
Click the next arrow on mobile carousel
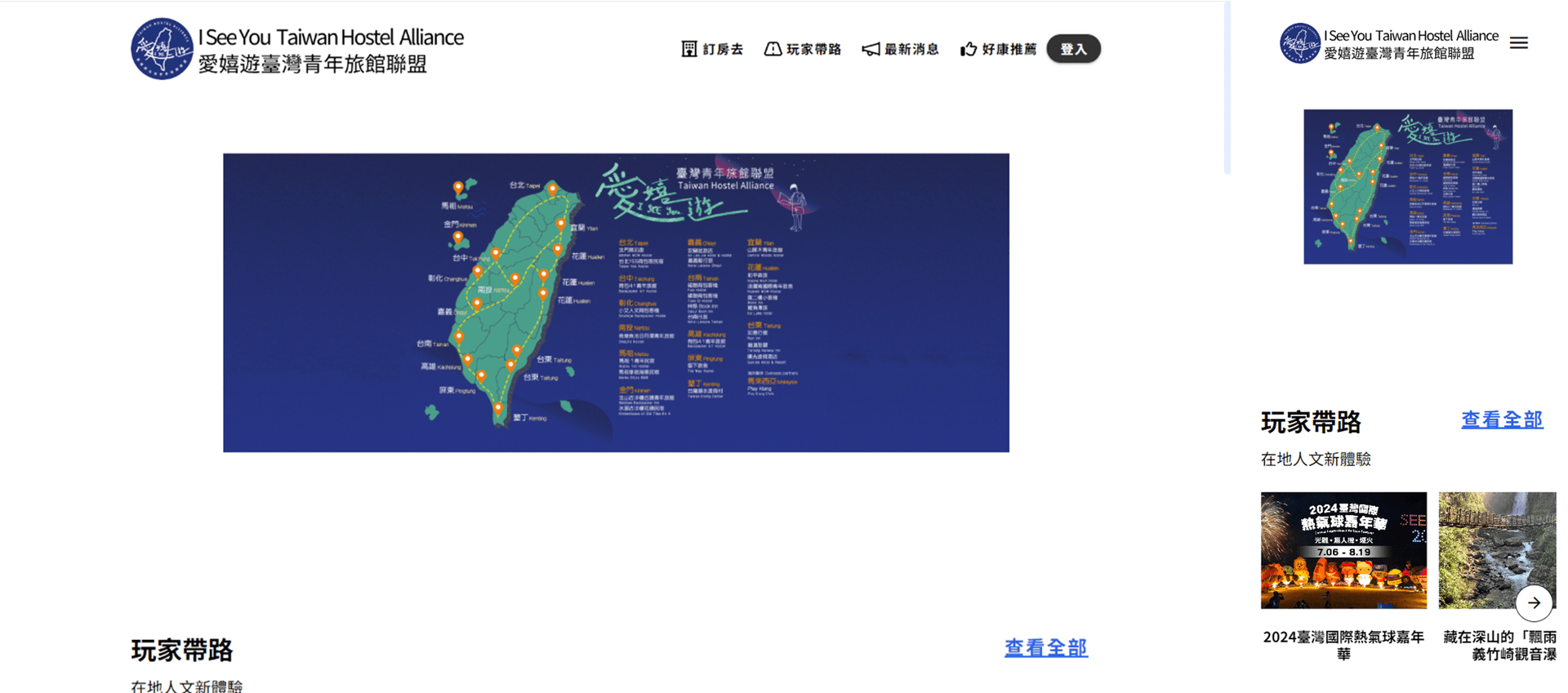(x=1535, y=603)
